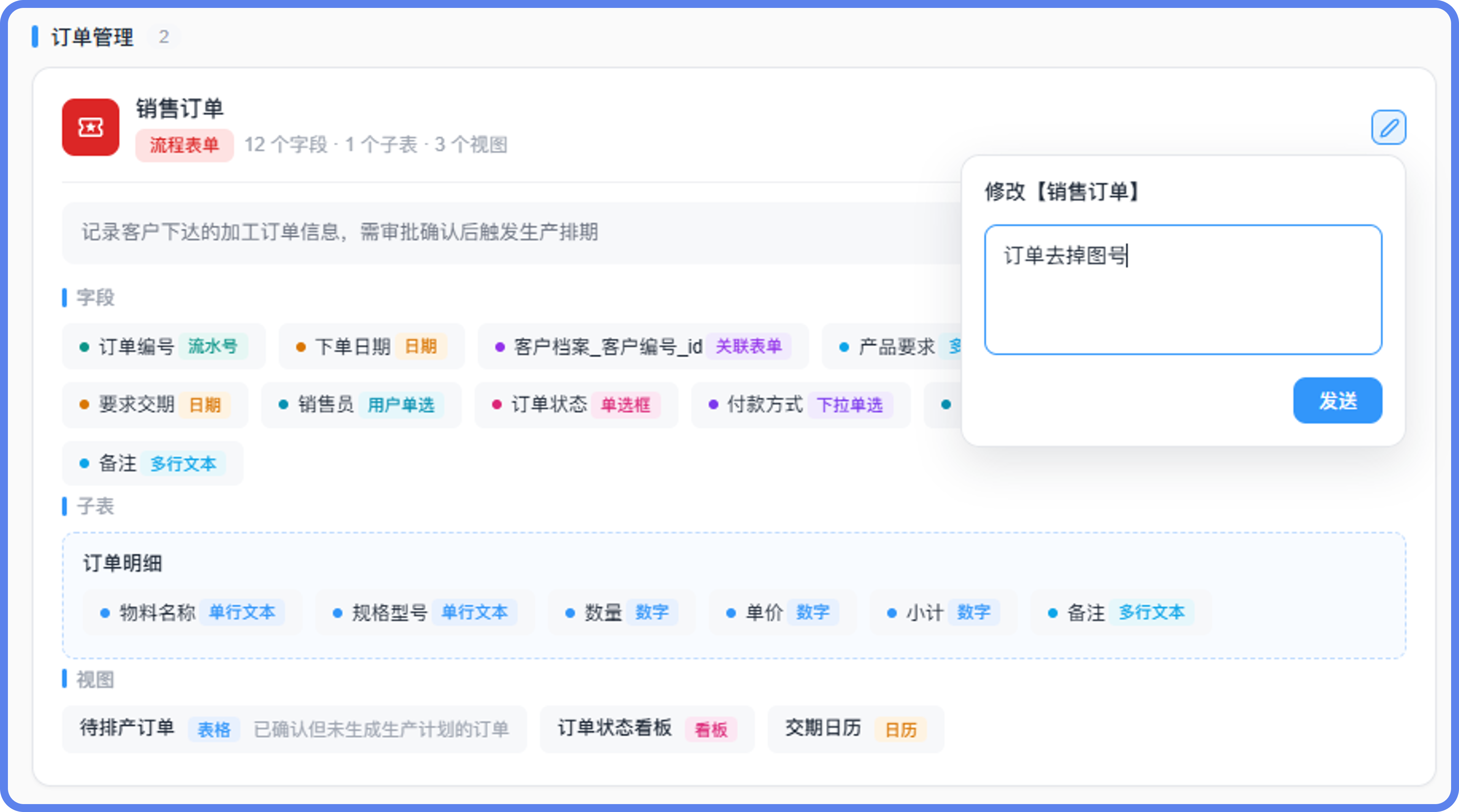This screenshot has height=812, width=1459.
Task: Select the 物料名称 subtable field
Action: click(x=193, y=612)
